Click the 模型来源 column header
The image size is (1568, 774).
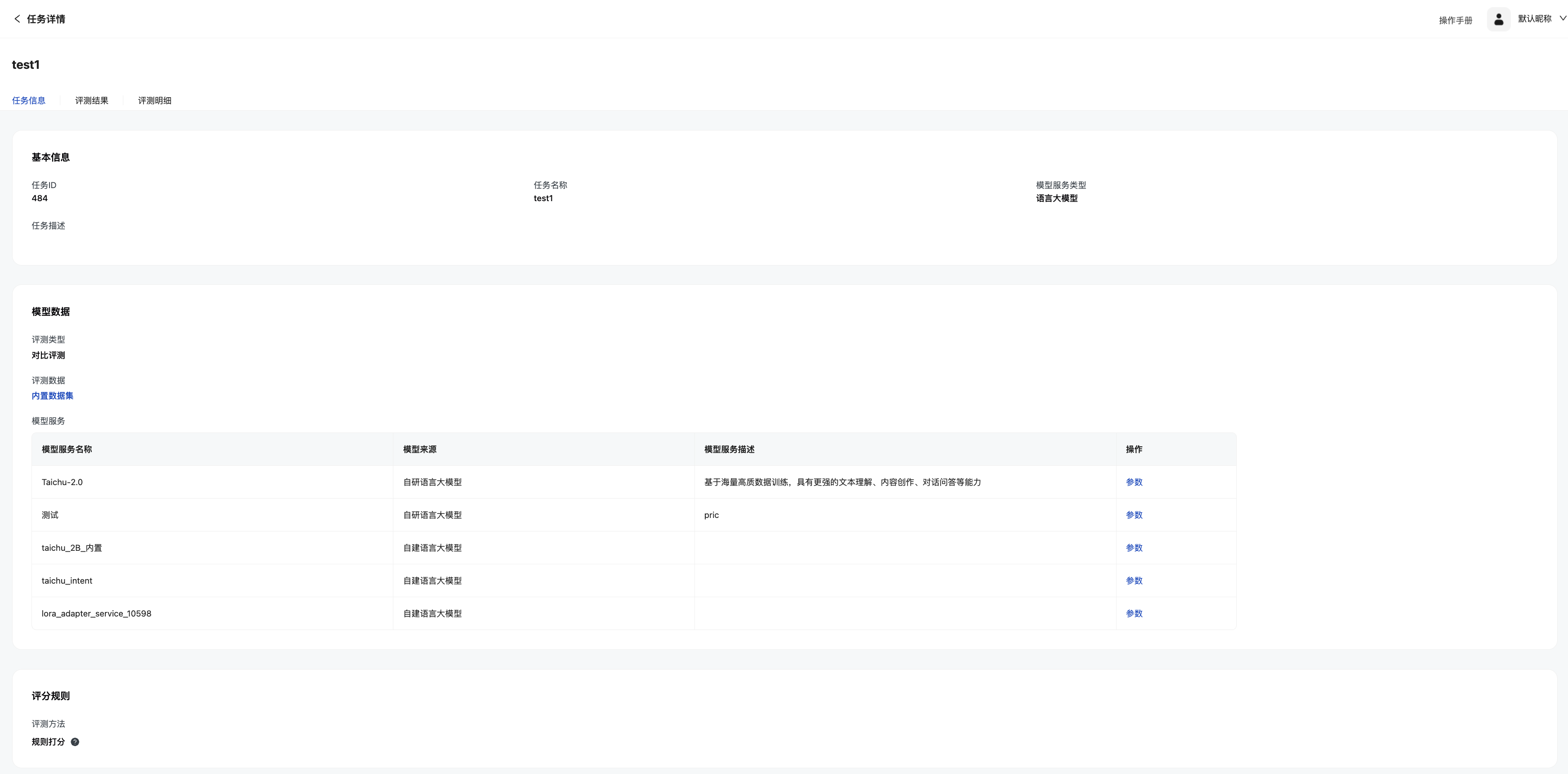(419, 449)
